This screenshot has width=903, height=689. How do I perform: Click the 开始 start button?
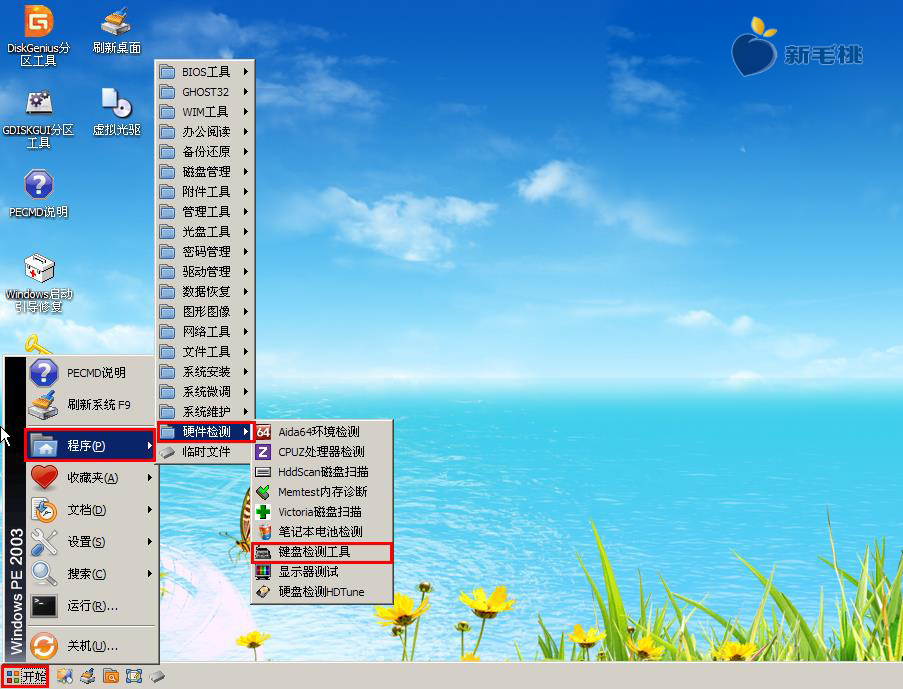pos(25,676)
